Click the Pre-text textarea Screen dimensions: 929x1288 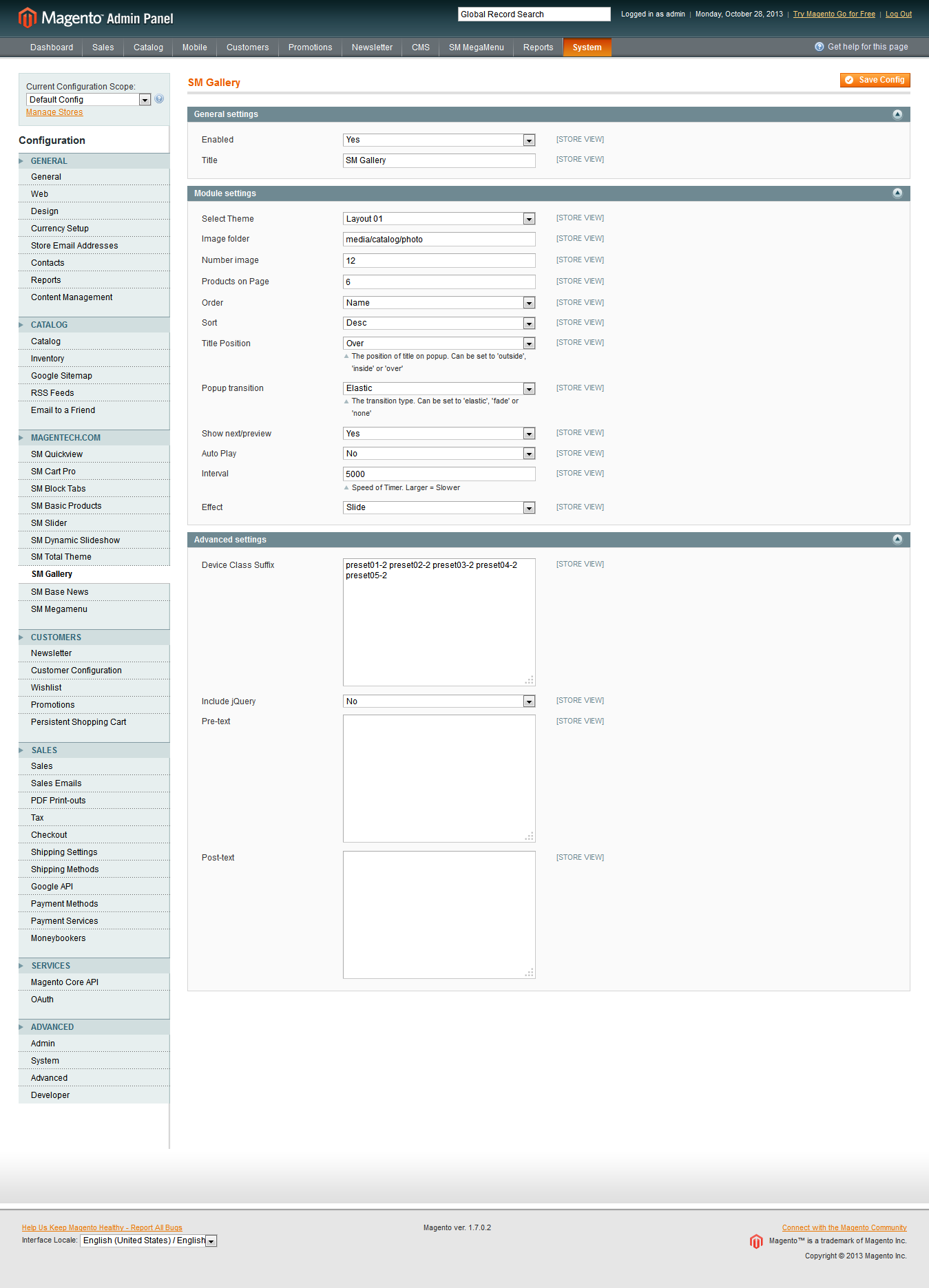(439, 779)
